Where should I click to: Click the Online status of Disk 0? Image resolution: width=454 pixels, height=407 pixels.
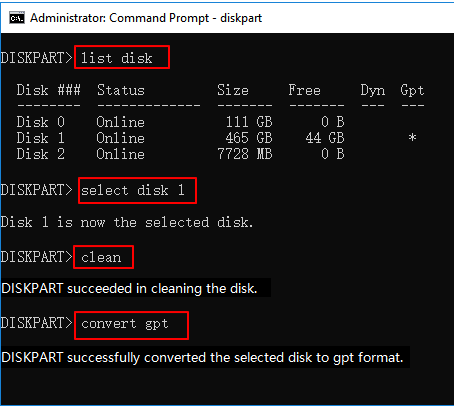[x=121, y=122]
